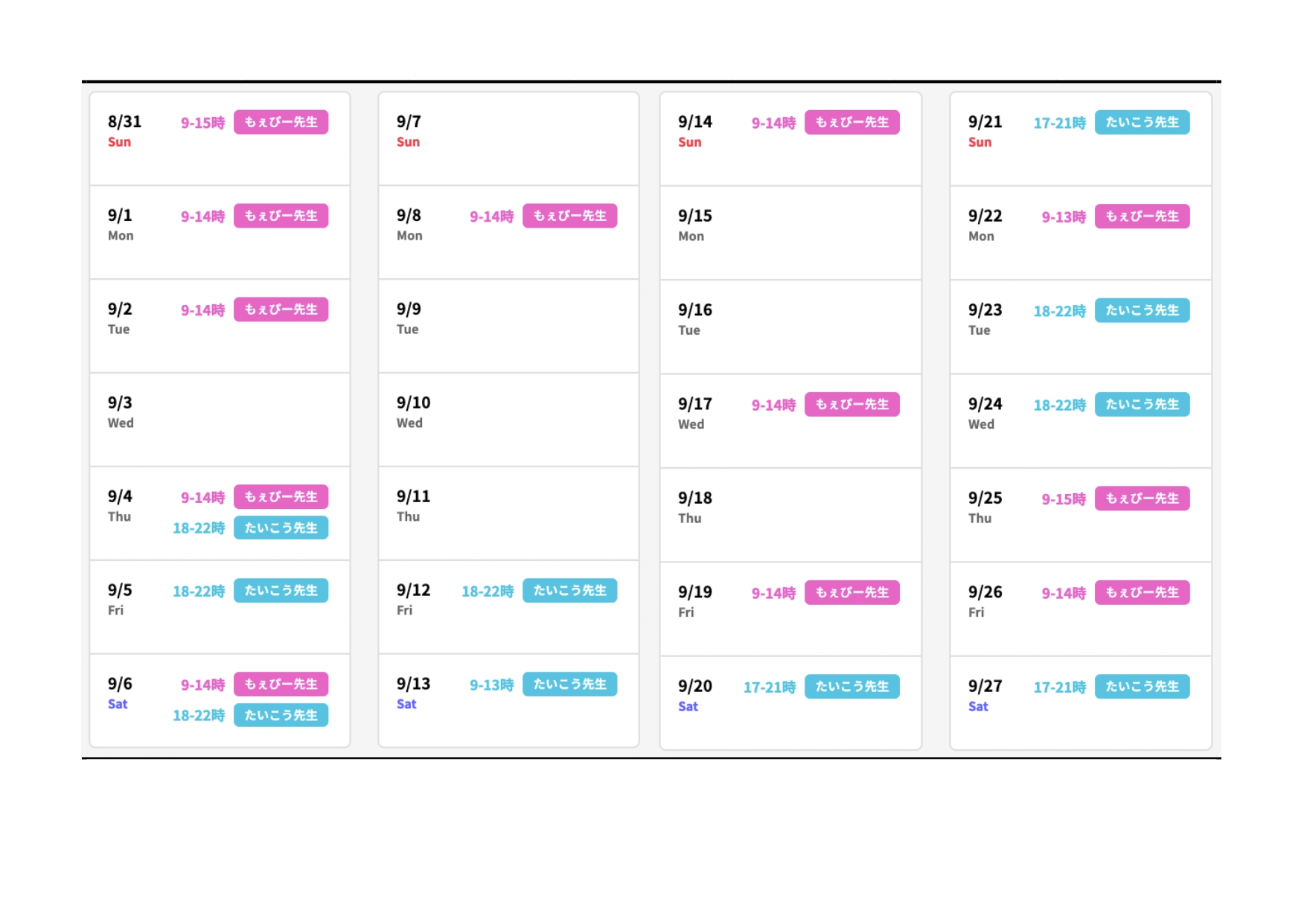This screenshot has height=924, width=1307.
Task: Select the 9/7 Sunday cell
Action: tap(508, 138)
